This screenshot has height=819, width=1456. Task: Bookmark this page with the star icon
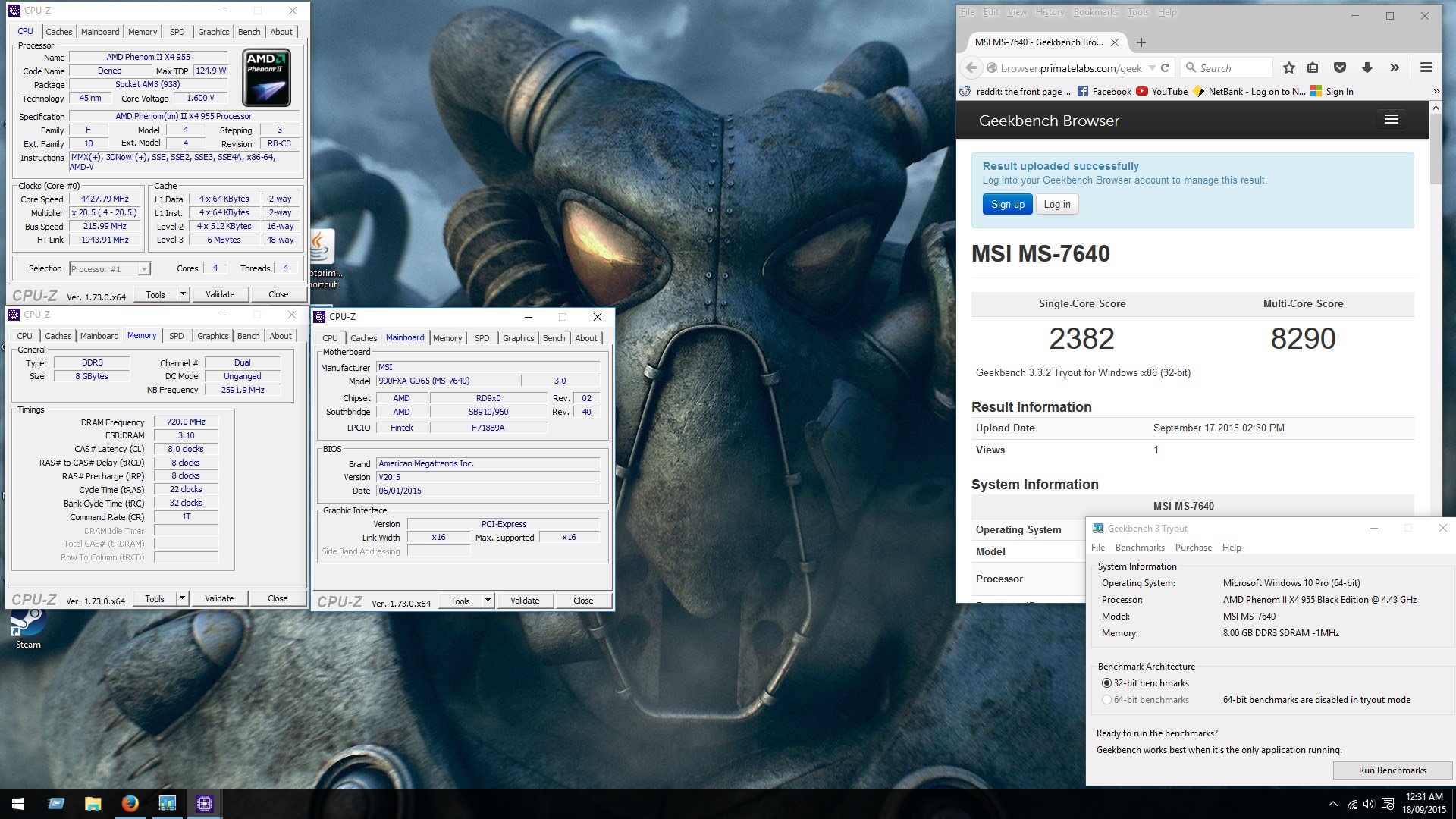pyautogui.click(x=1289, y=68)
